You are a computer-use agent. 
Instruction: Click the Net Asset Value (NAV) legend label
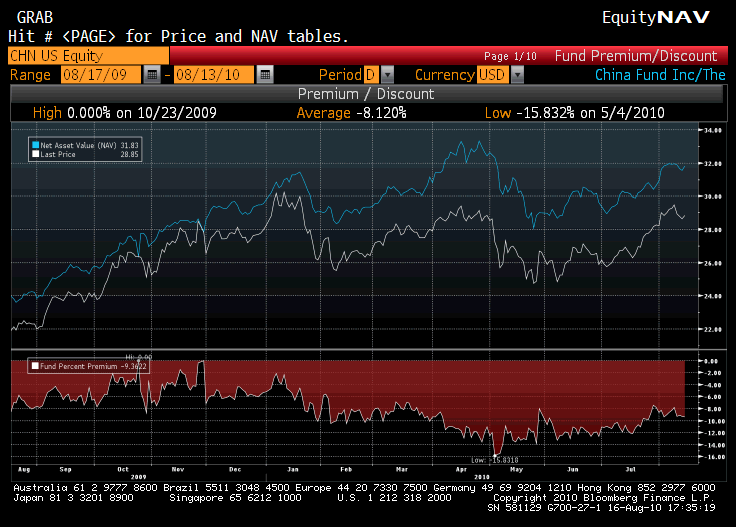click(x=78, y=145)
